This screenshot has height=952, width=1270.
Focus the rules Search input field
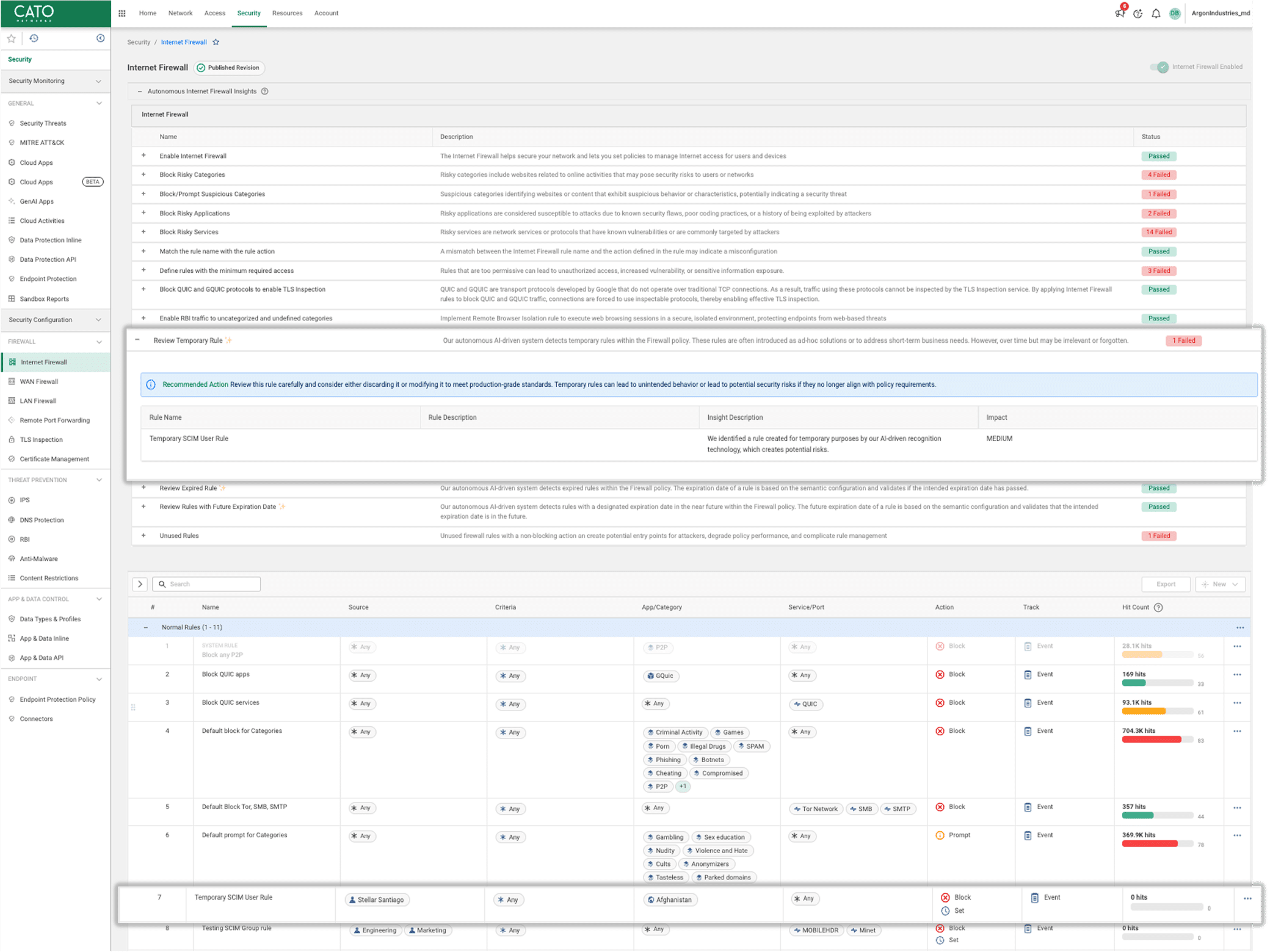206,584
